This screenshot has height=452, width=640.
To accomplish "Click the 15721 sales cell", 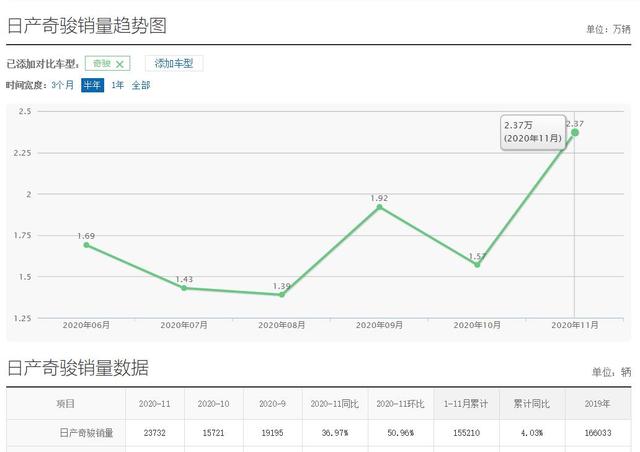I will (x=213, y=433).
